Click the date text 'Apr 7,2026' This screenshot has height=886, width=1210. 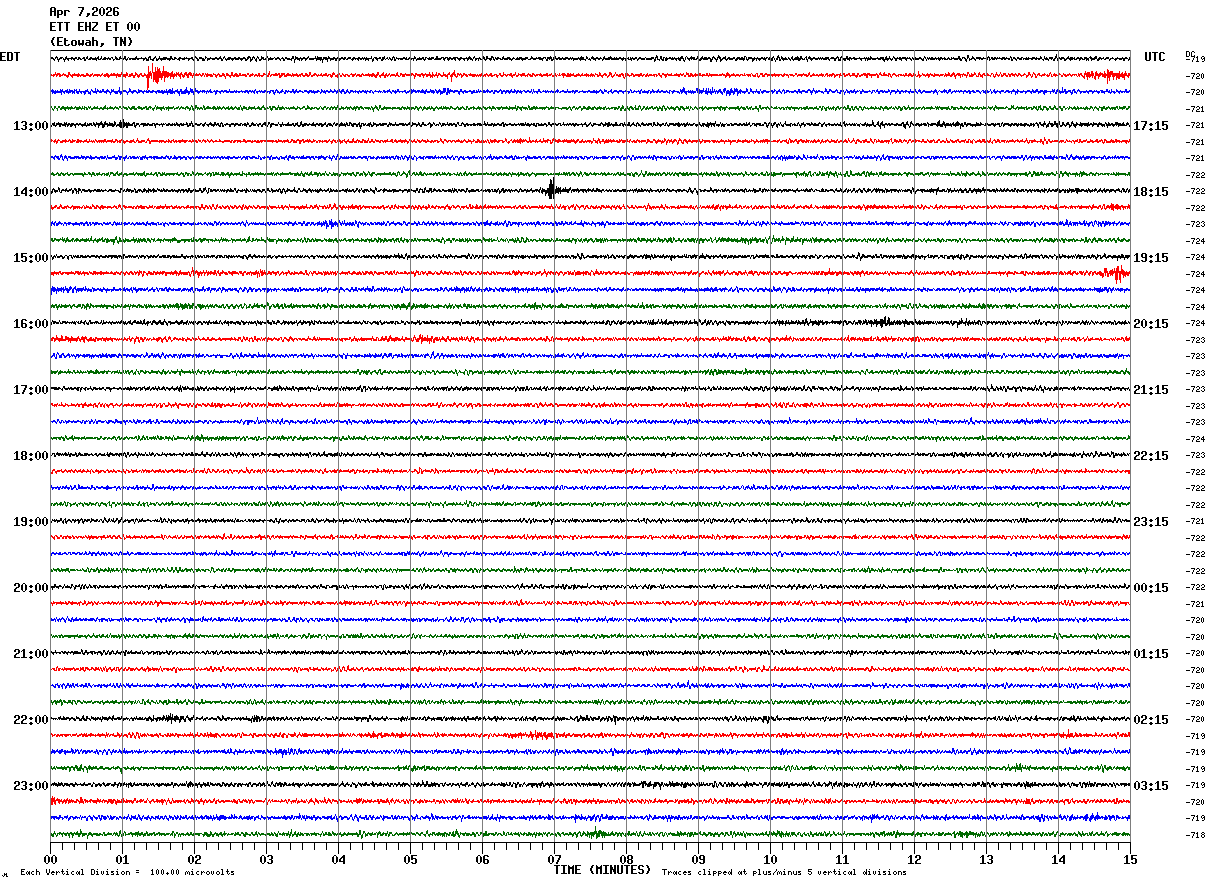[84, 12]
